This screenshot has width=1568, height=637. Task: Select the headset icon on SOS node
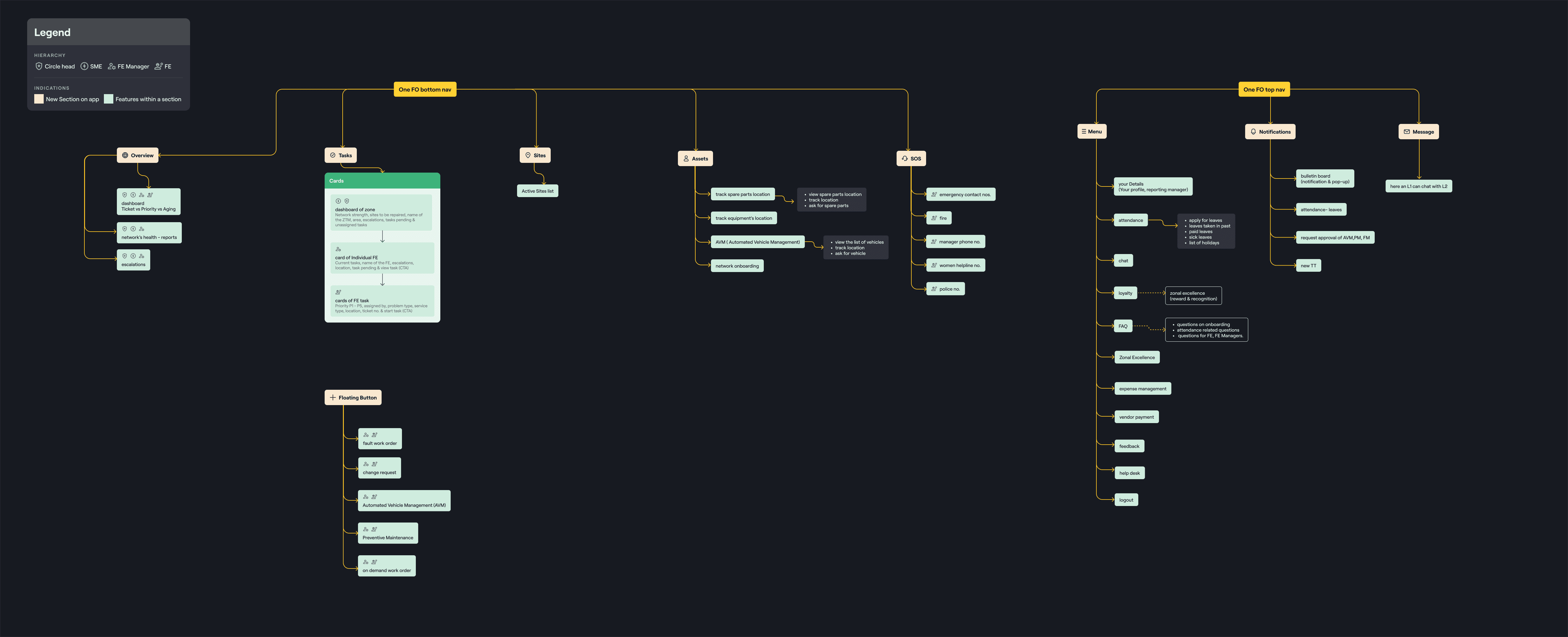(905, 158)
